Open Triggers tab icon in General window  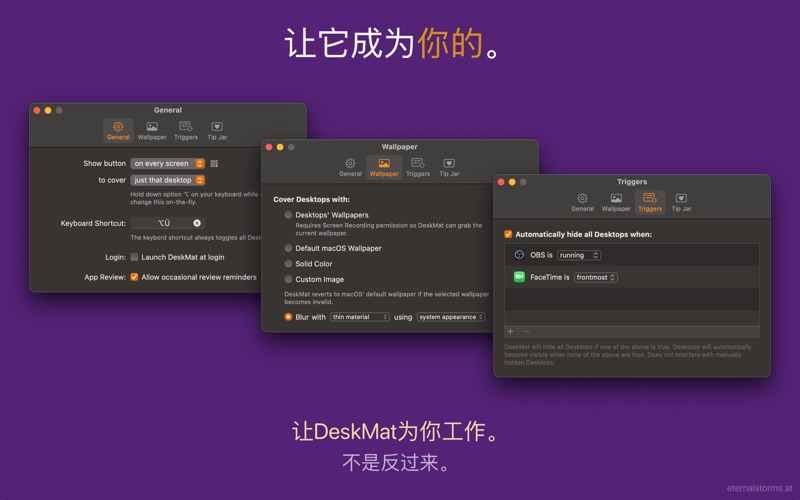[186, 126]
